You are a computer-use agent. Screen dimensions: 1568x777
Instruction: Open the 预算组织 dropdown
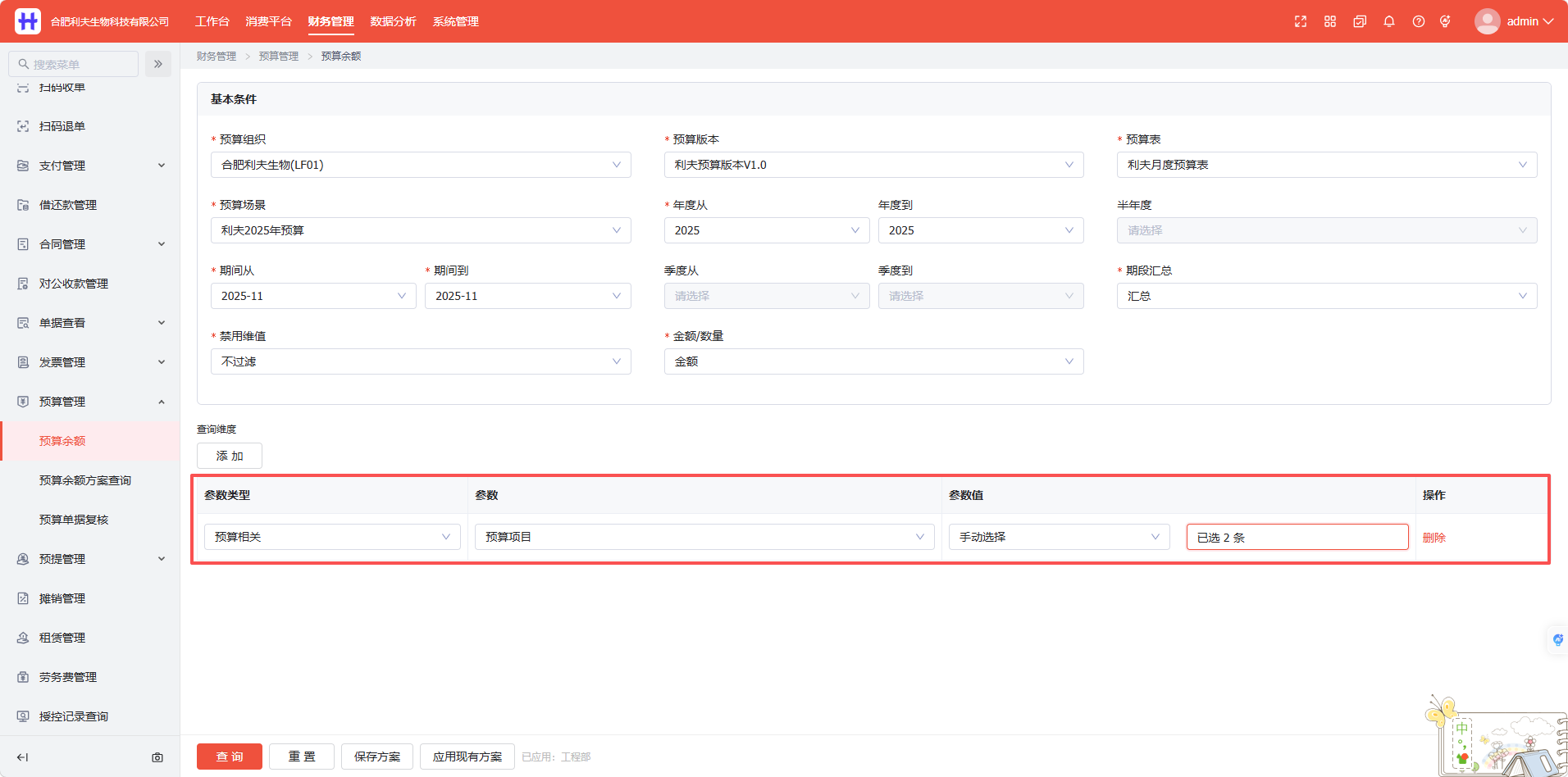(x=421, y=165)
